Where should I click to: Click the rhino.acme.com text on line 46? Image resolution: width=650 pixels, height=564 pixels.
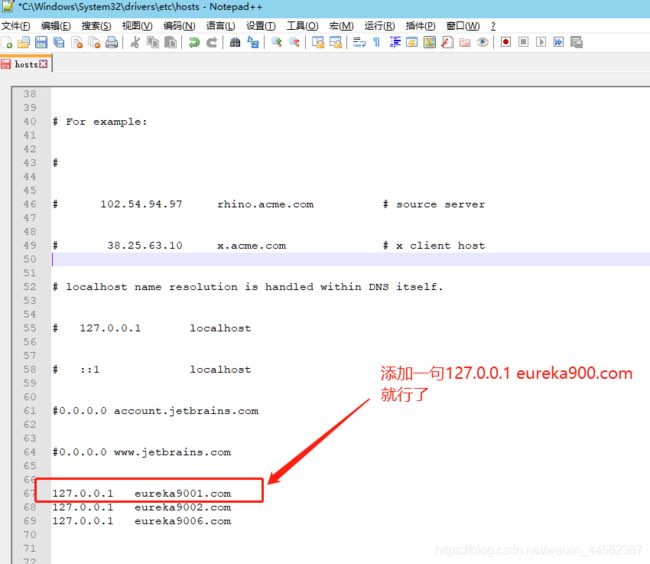266,204
